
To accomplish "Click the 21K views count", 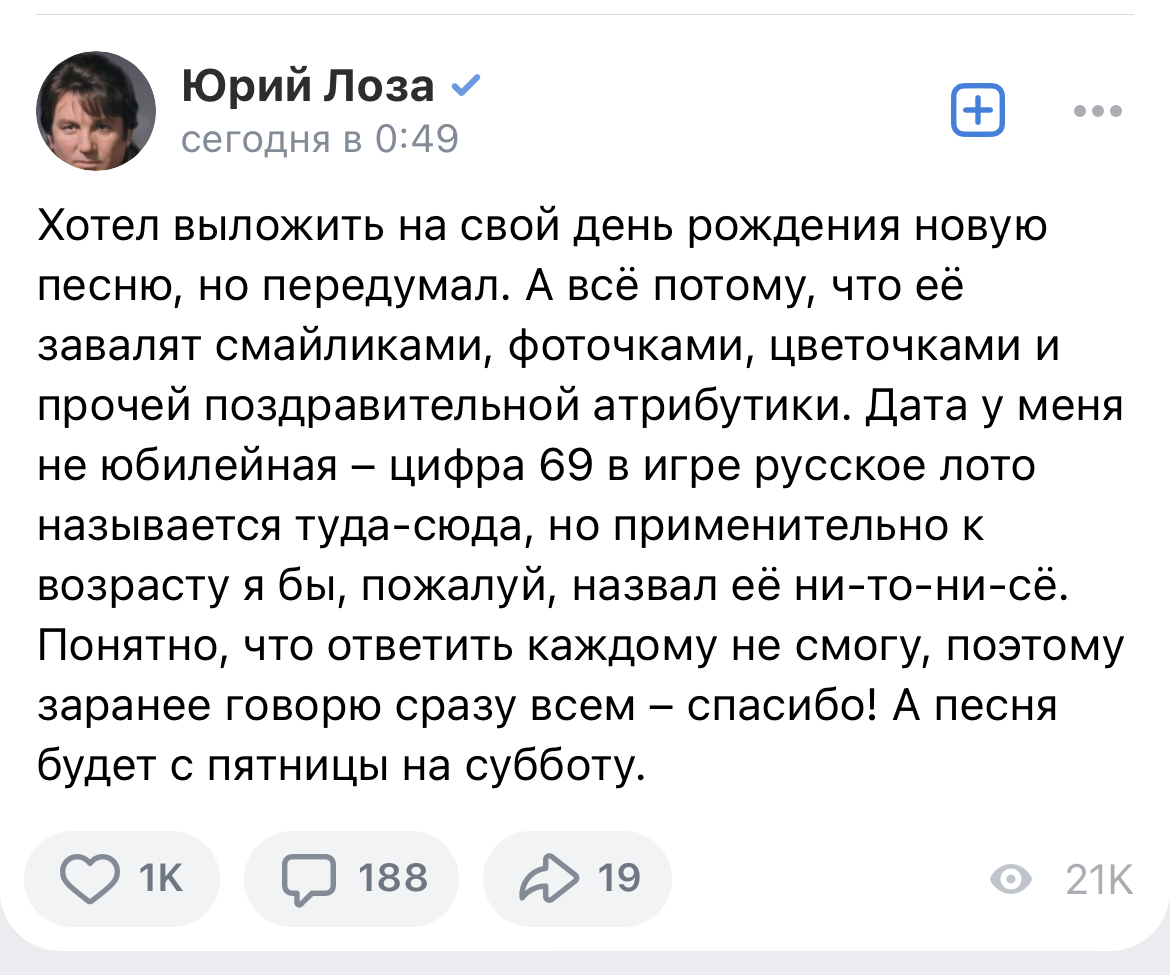I will tap(1098, 880).
